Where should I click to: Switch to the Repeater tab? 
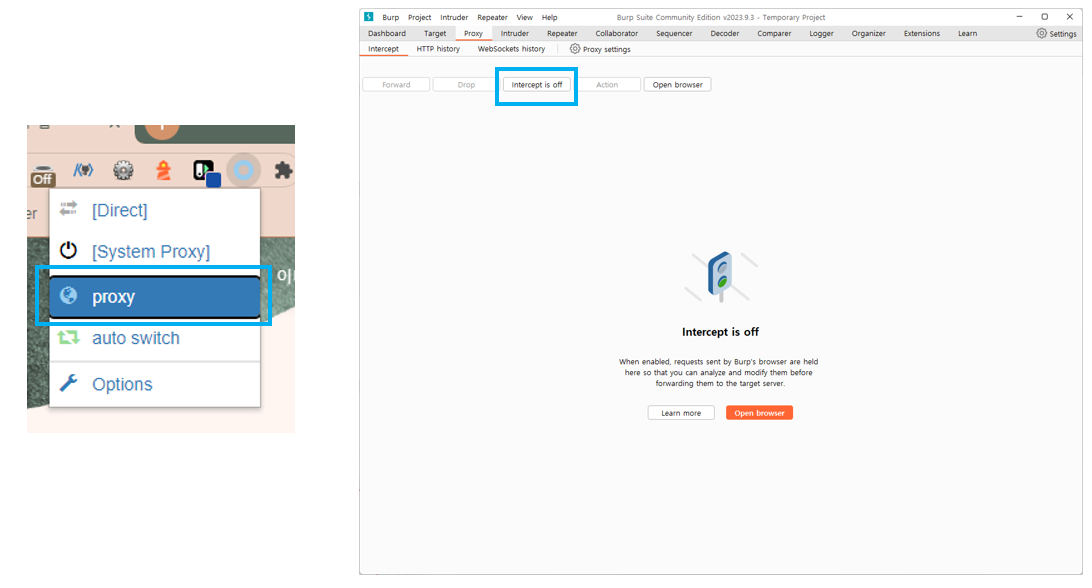[x=562, y=33]
